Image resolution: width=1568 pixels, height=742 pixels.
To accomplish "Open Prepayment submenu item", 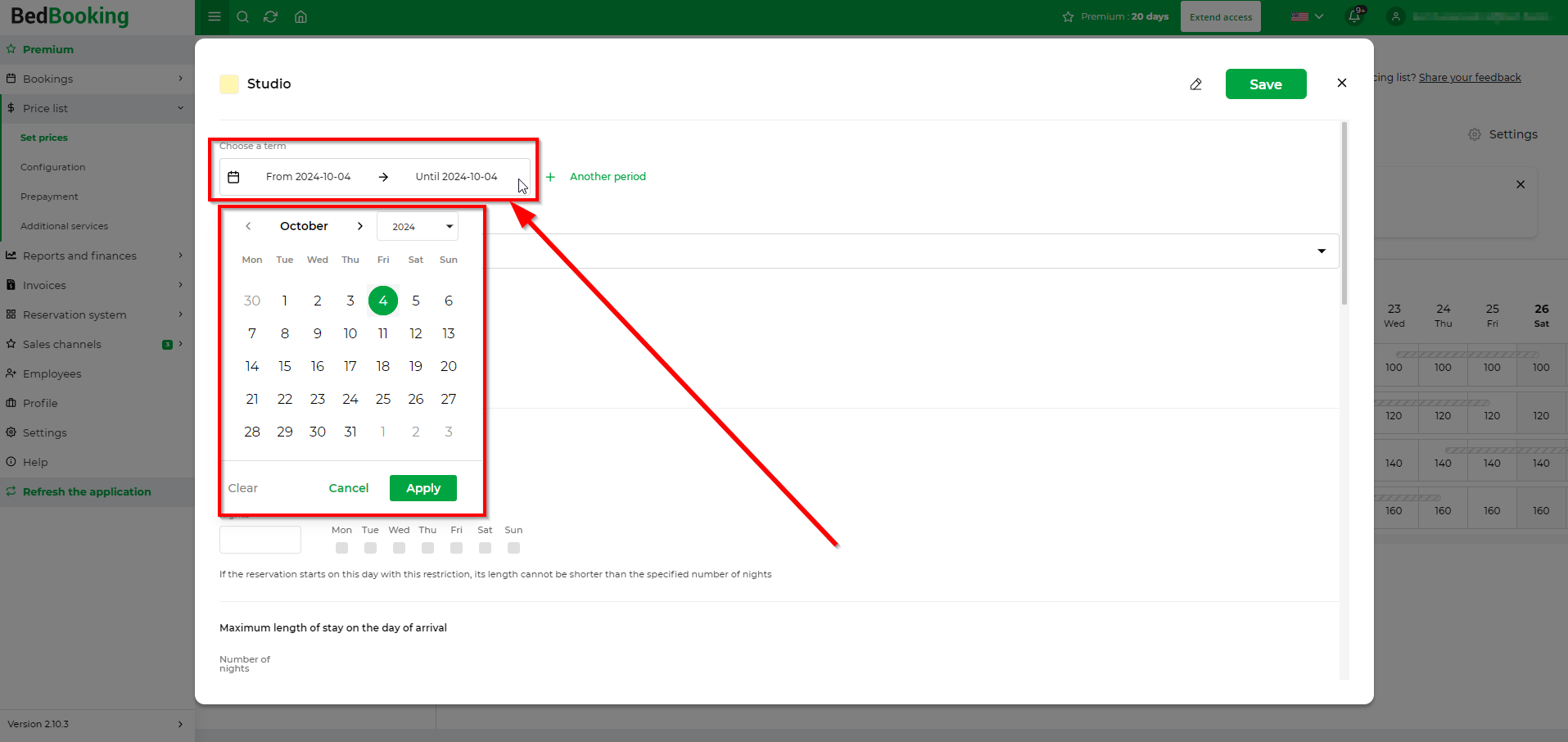I will [x=49, y=197].
